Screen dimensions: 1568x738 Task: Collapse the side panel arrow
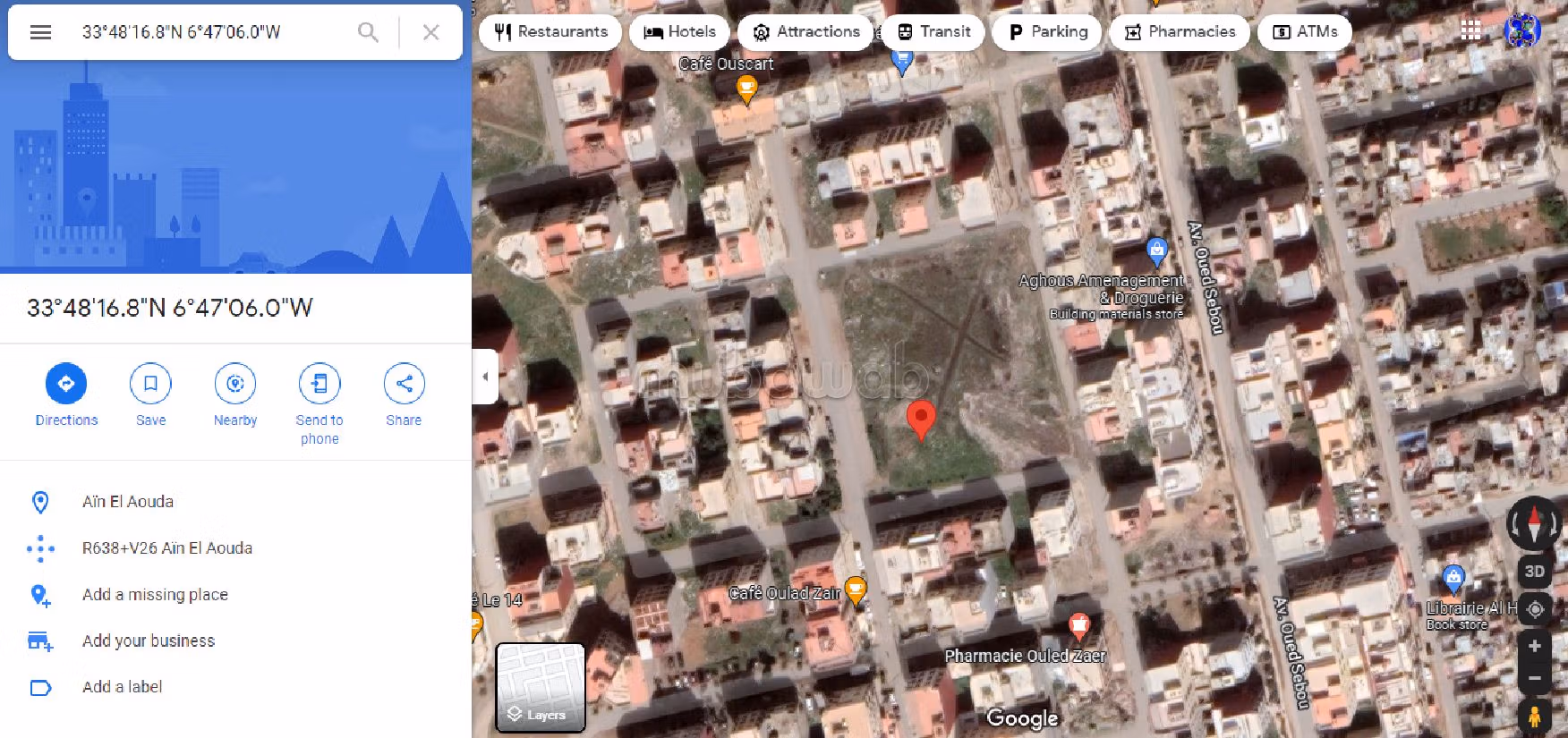pyautogui.click(x=485, y=377)
